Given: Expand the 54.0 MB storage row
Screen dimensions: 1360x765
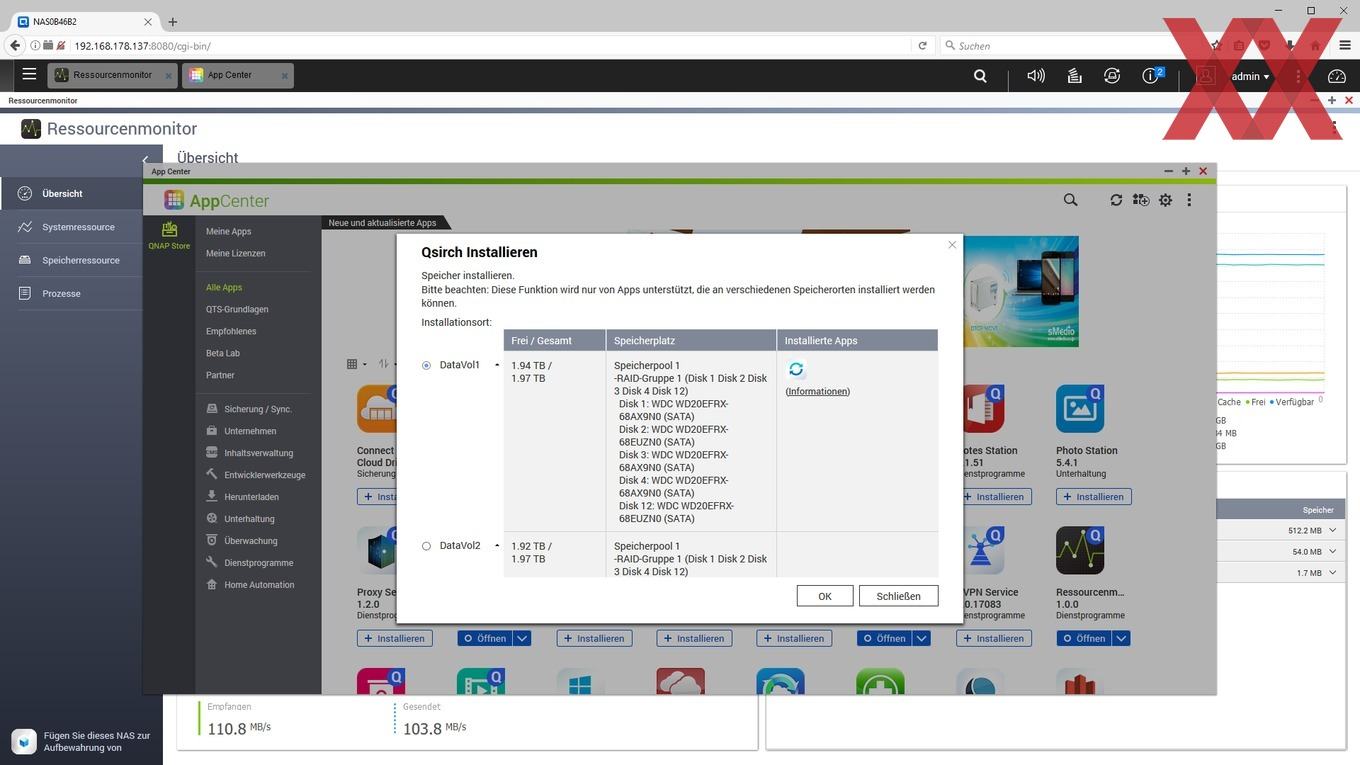Looking at the screenshot, I should pos(1333,551).
